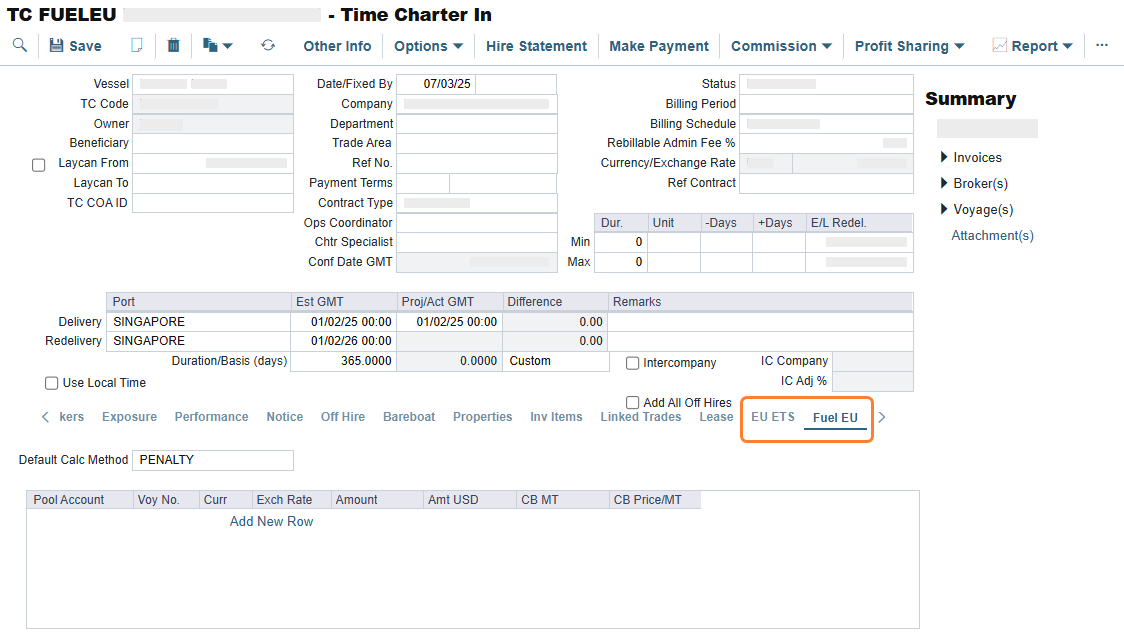Delete the contract using trash icon
1124x643 pixels.
pos(174,46)
